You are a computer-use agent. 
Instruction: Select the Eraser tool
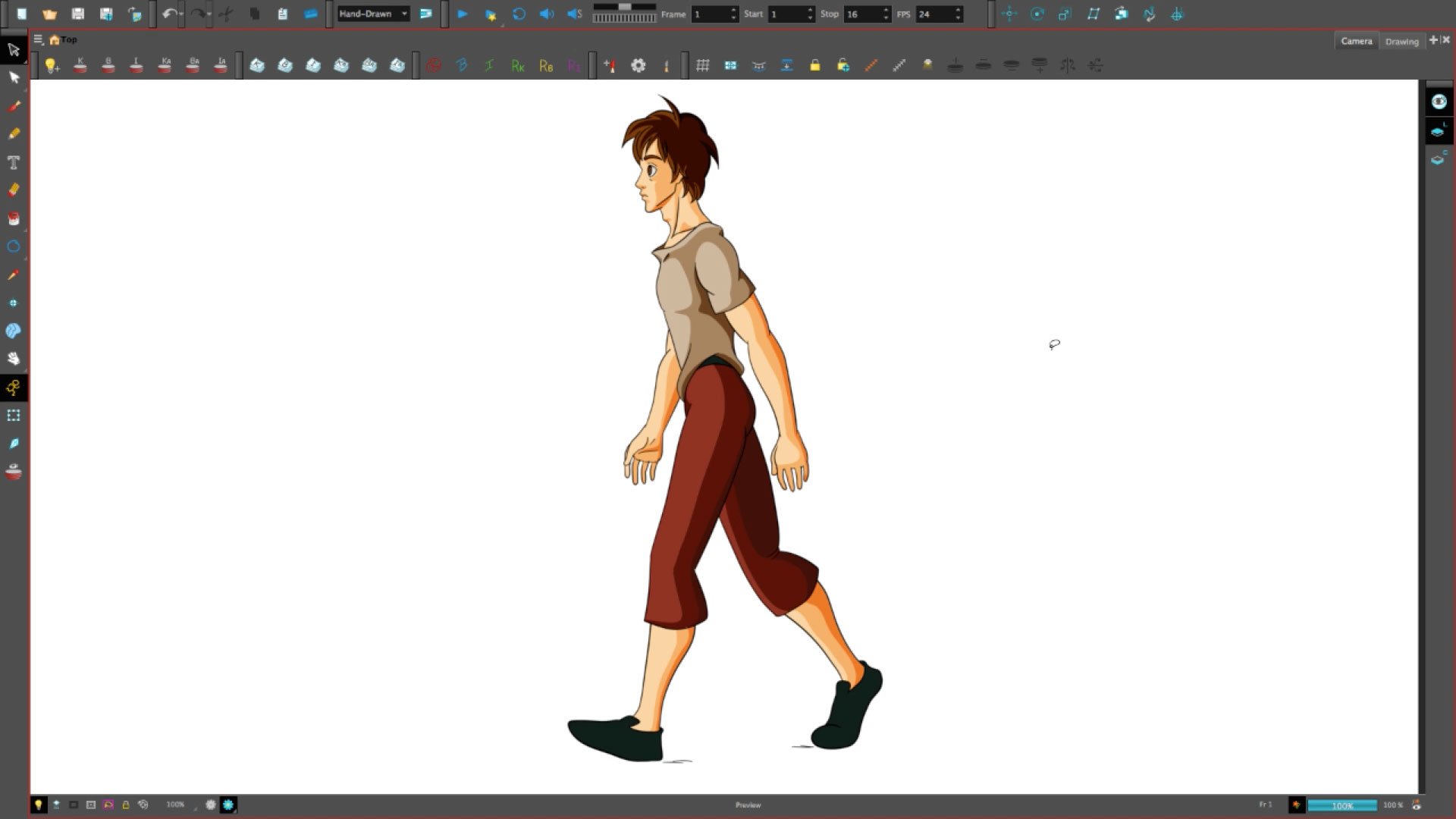(14, 190)
